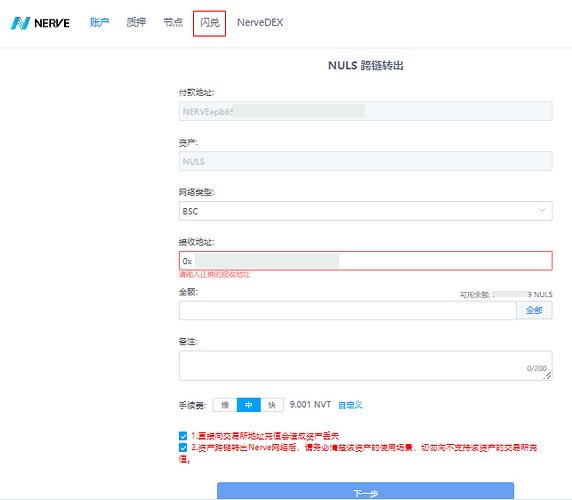Uncheck the second cross-chain warning checkbox

click(183, 447)
